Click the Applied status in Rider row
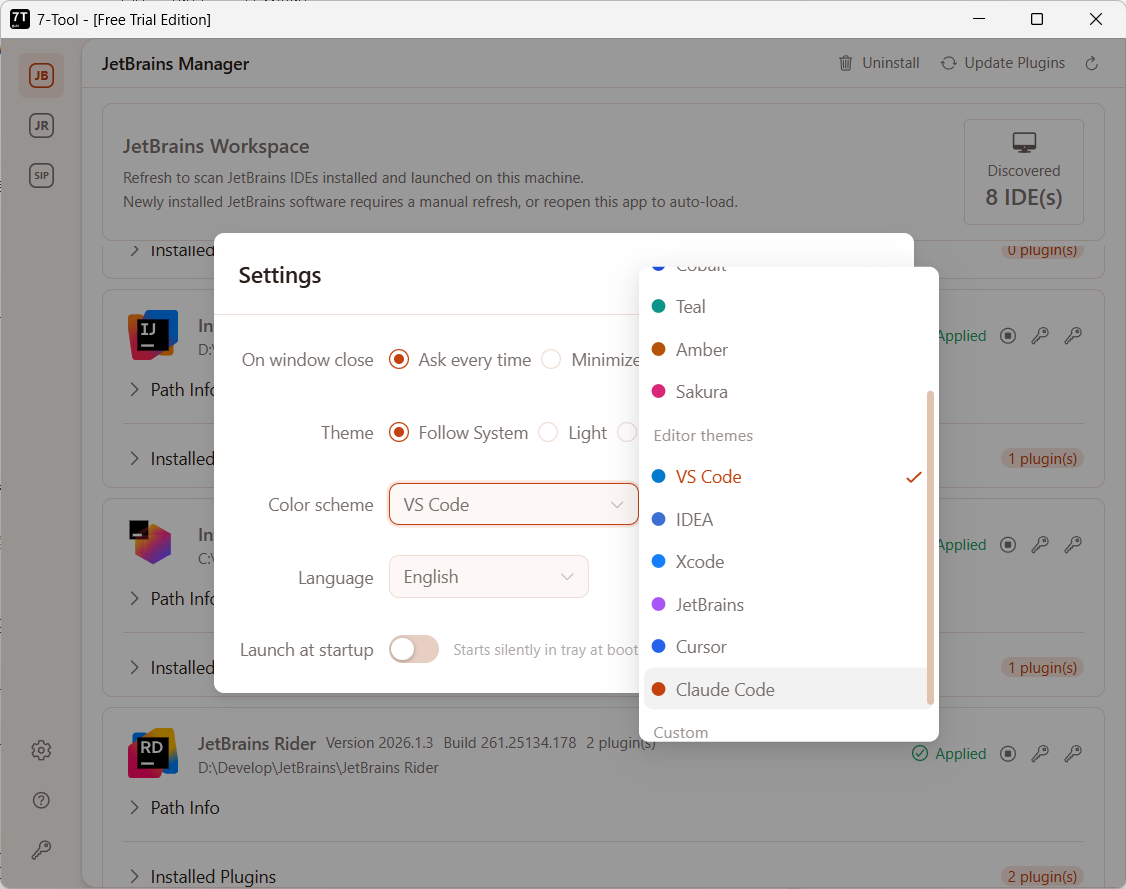1126x889 pixels. click(x=949, y=754)
